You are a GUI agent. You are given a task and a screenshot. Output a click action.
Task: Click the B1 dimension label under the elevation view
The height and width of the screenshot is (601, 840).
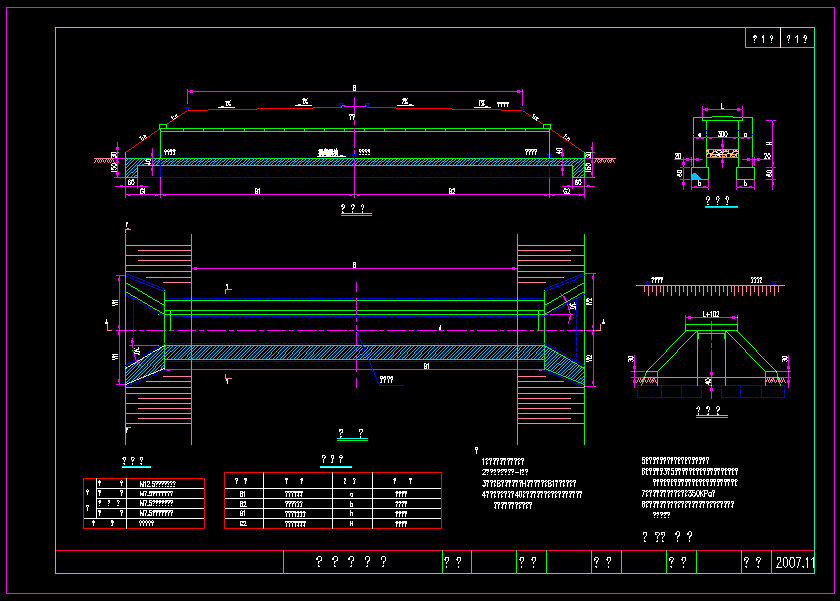[257, 189]
